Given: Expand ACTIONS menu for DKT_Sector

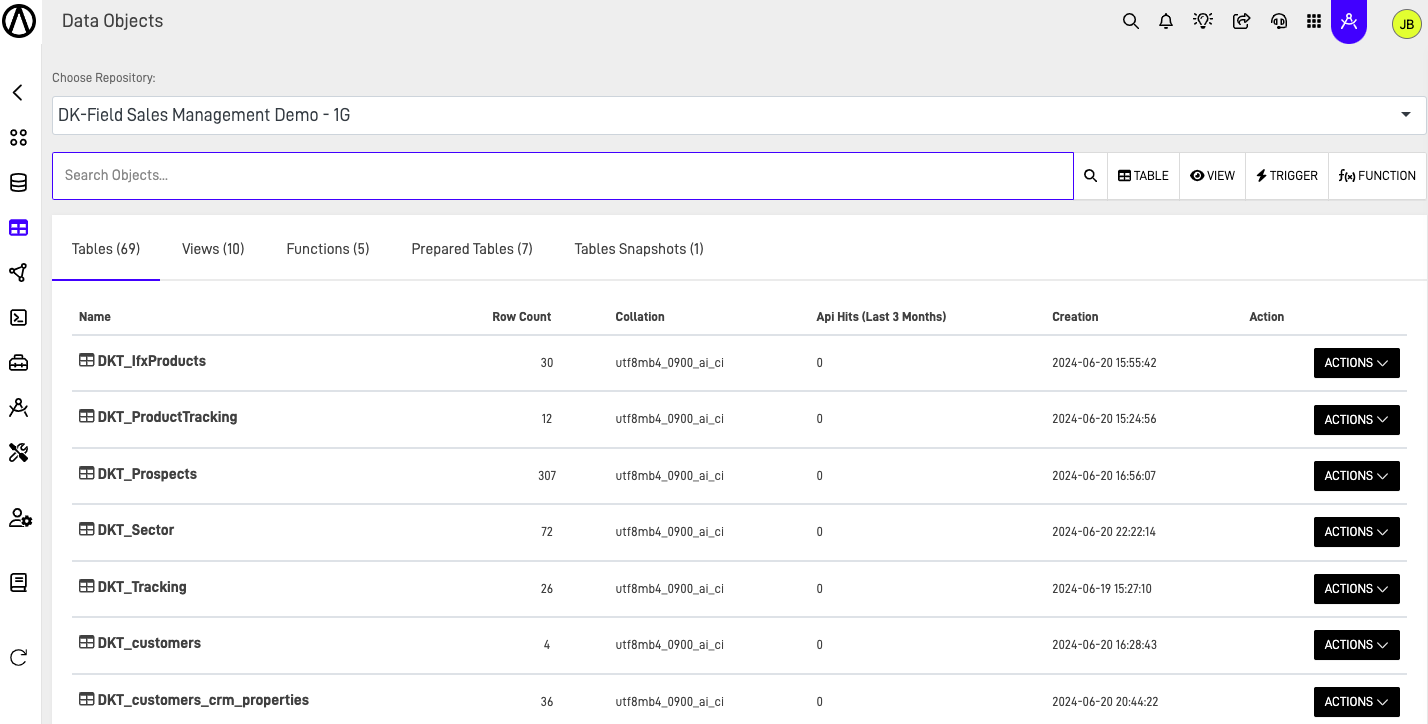Looking at the screenshot, I should point(1356,532).
